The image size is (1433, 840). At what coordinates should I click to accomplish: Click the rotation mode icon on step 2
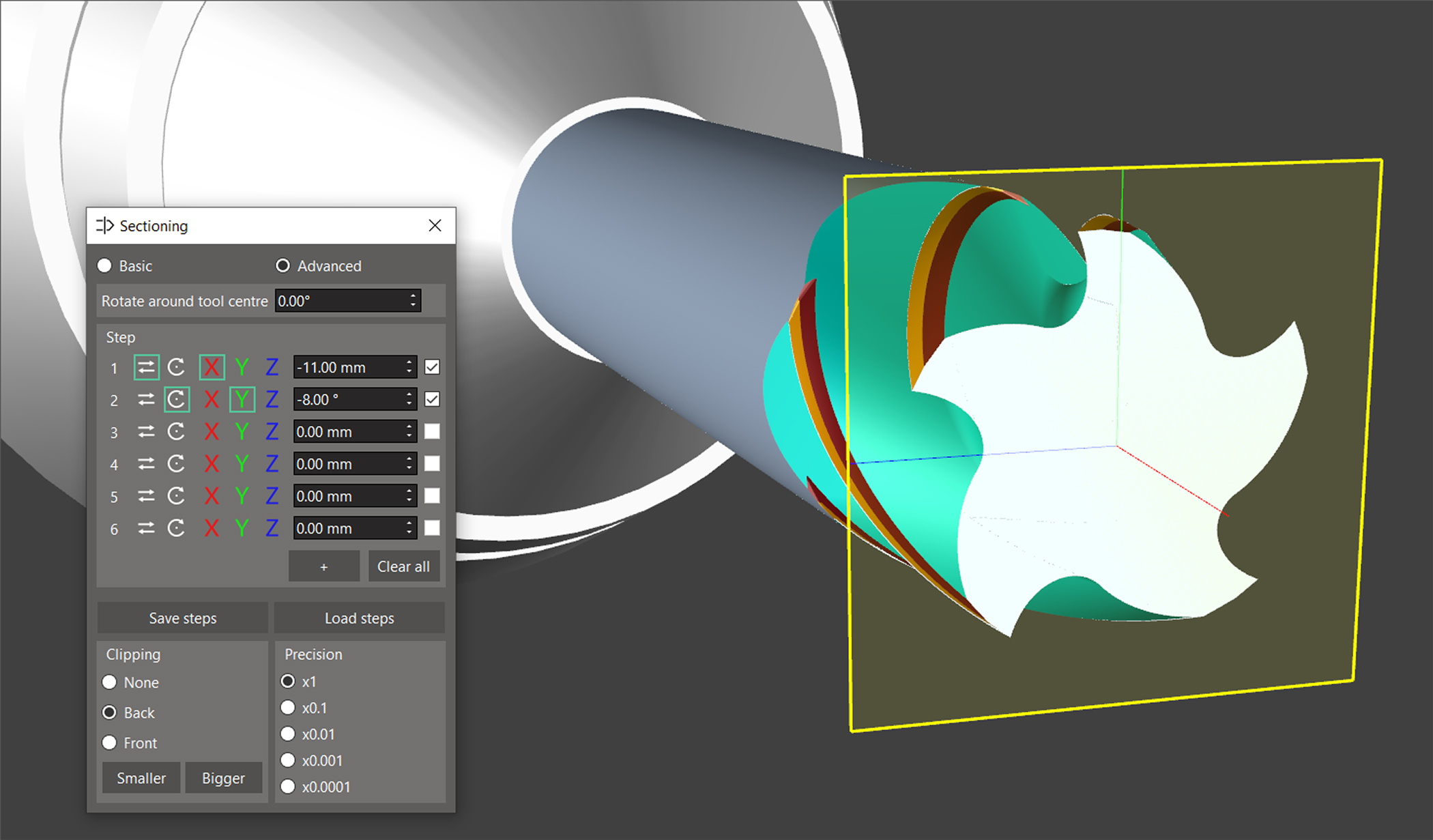coord(177,399)
